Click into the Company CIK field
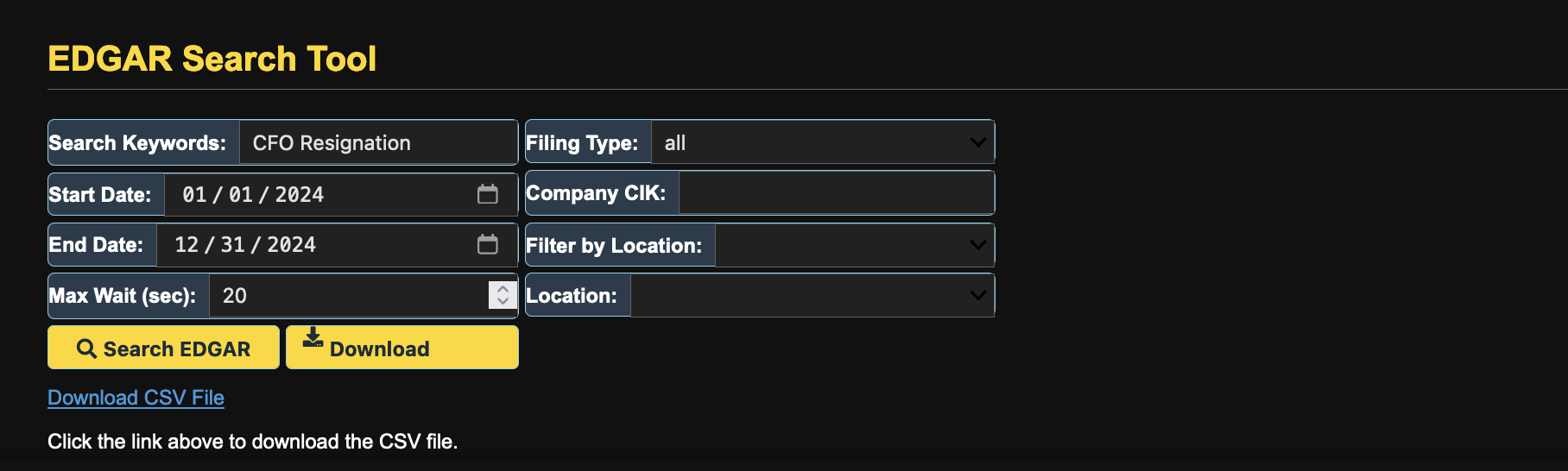This screenshot has width=1568, height=471. tap(835, 193)
